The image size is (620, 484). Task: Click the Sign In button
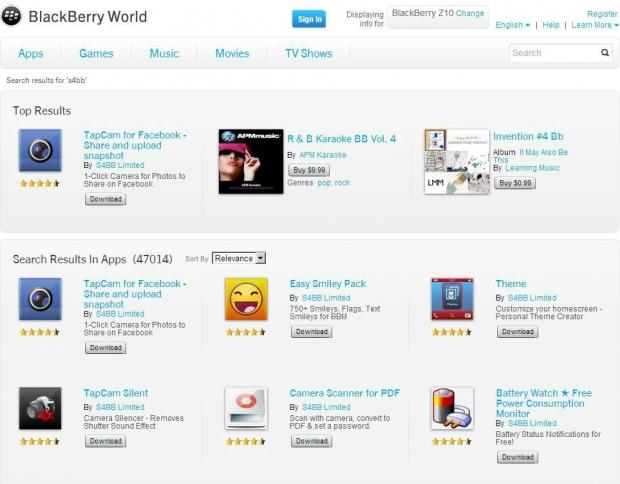pos(309,19)
